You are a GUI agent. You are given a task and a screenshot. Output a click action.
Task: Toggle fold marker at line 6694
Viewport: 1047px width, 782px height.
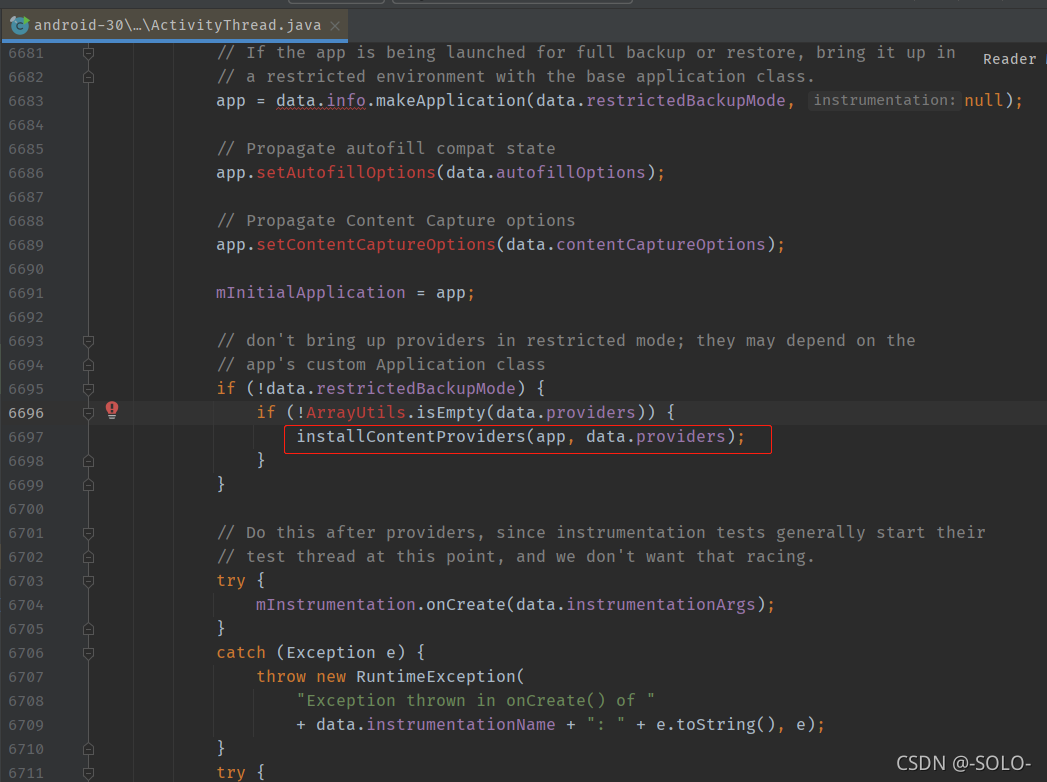pyautogui.click(x=88, y=365)
